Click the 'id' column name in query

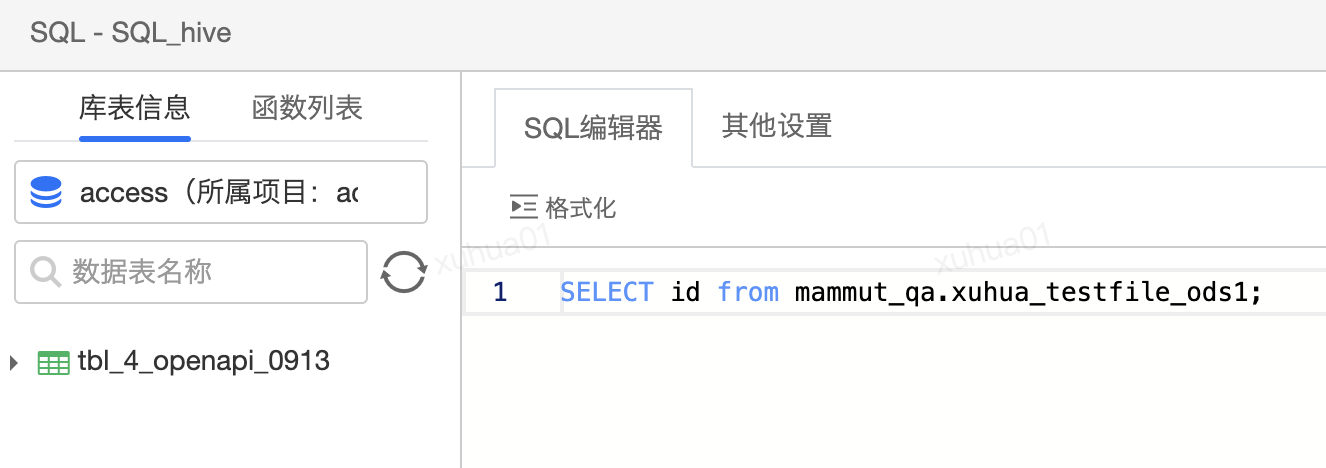(x=685, y=292)
